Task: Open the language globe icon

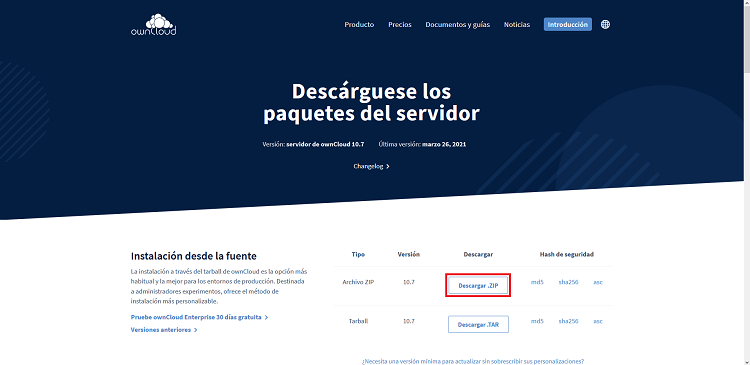Action: click(x=605, y=24)
